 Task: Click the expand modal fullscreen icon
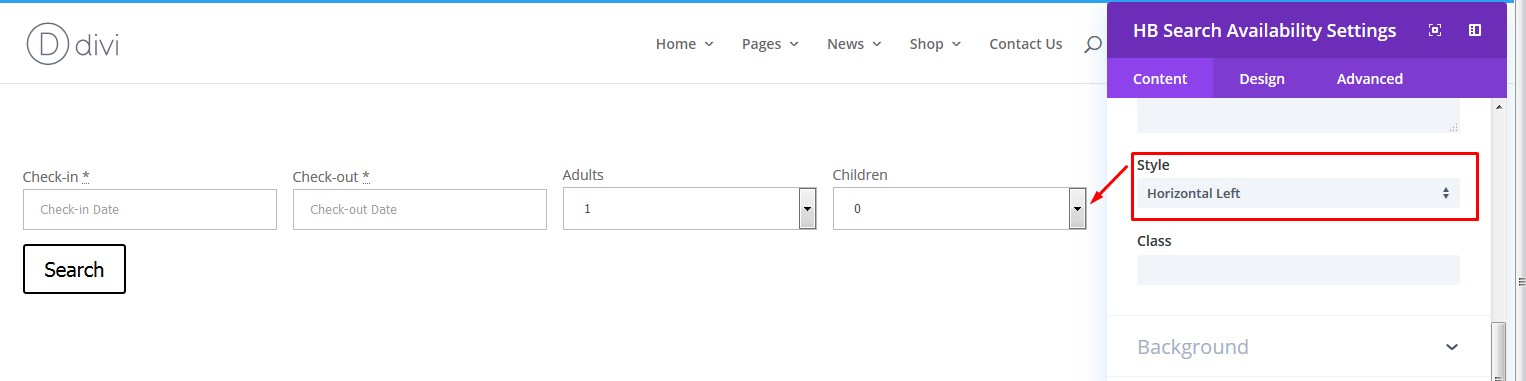click(1435, 30)
